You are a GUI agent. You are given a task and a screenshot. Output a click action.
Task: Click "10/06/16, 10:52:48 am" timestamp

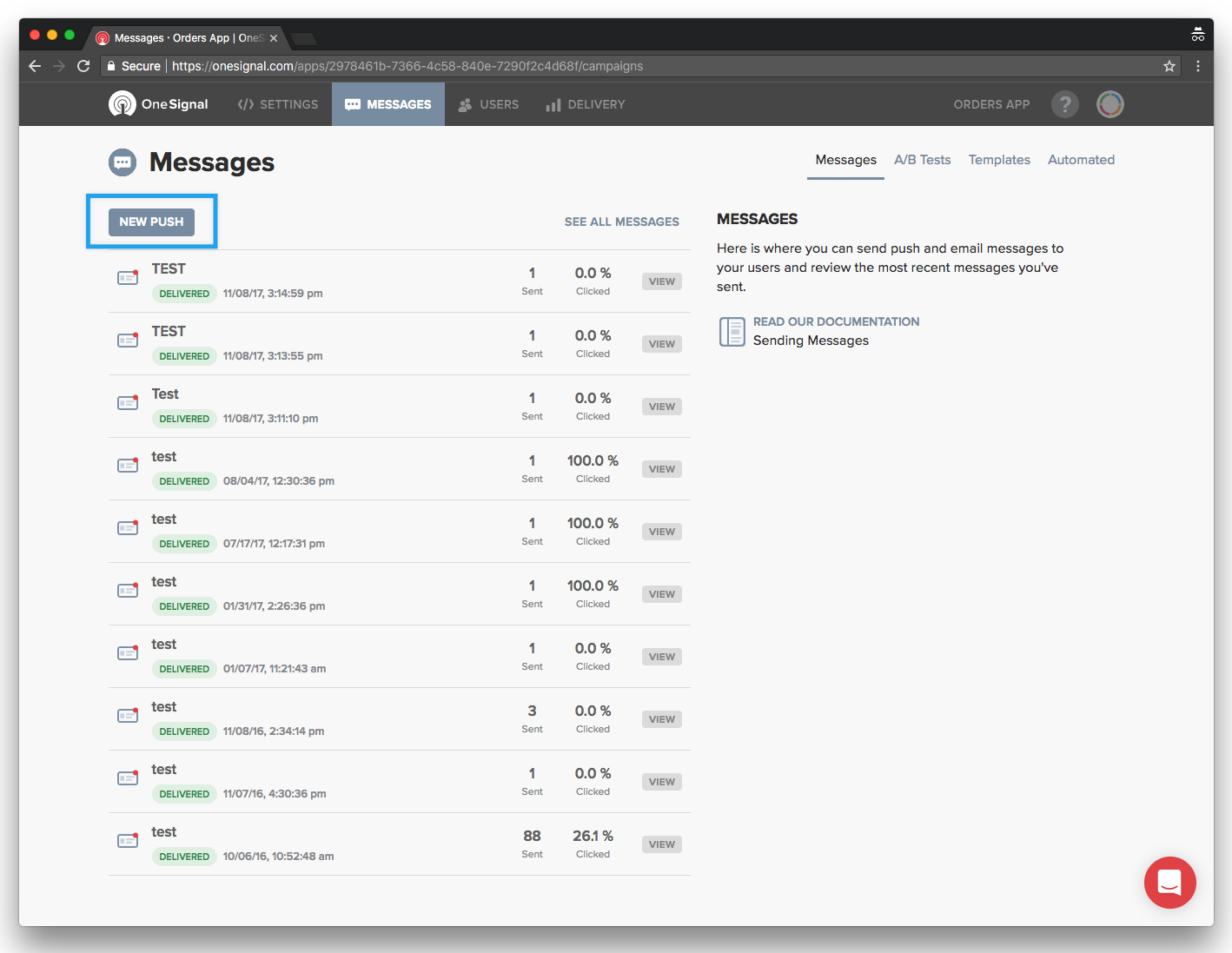tap(278, 857)
